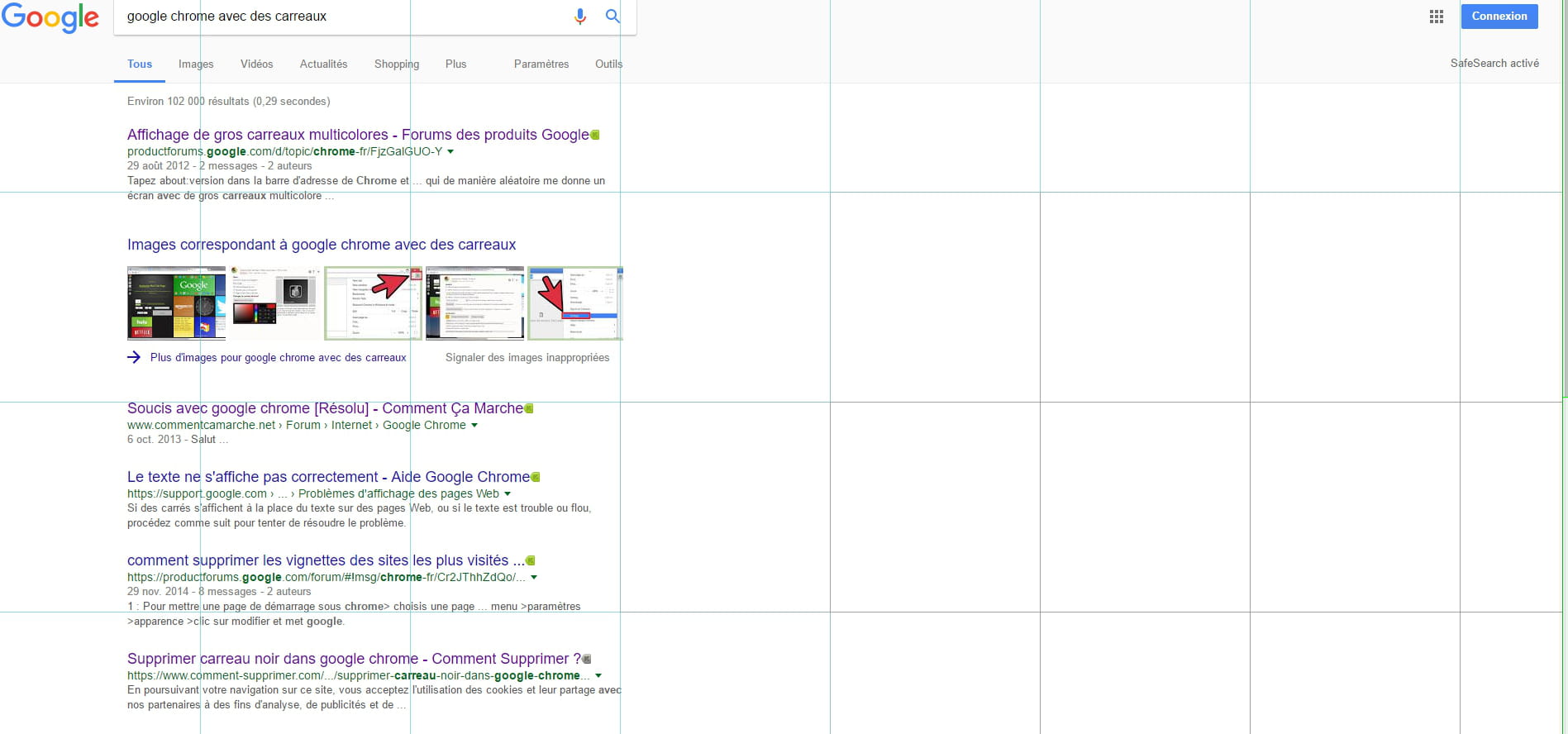Open the Plus search category menu
Viewport: 1568px width, 734px height.
[x=455, y=64]
